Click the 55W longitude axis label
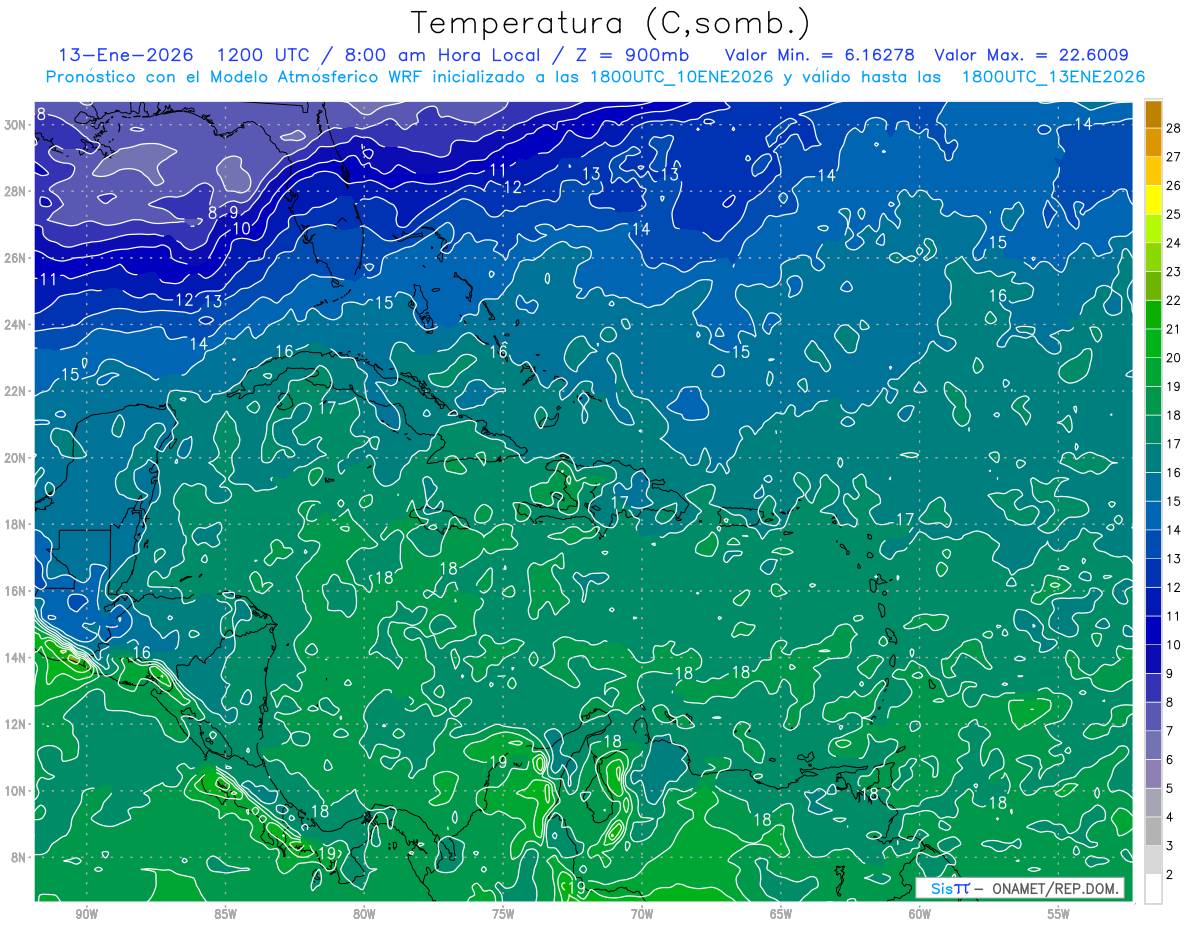Image resolution: width=1200 pixels, height=927 pixels. (x=1059, y=914)
